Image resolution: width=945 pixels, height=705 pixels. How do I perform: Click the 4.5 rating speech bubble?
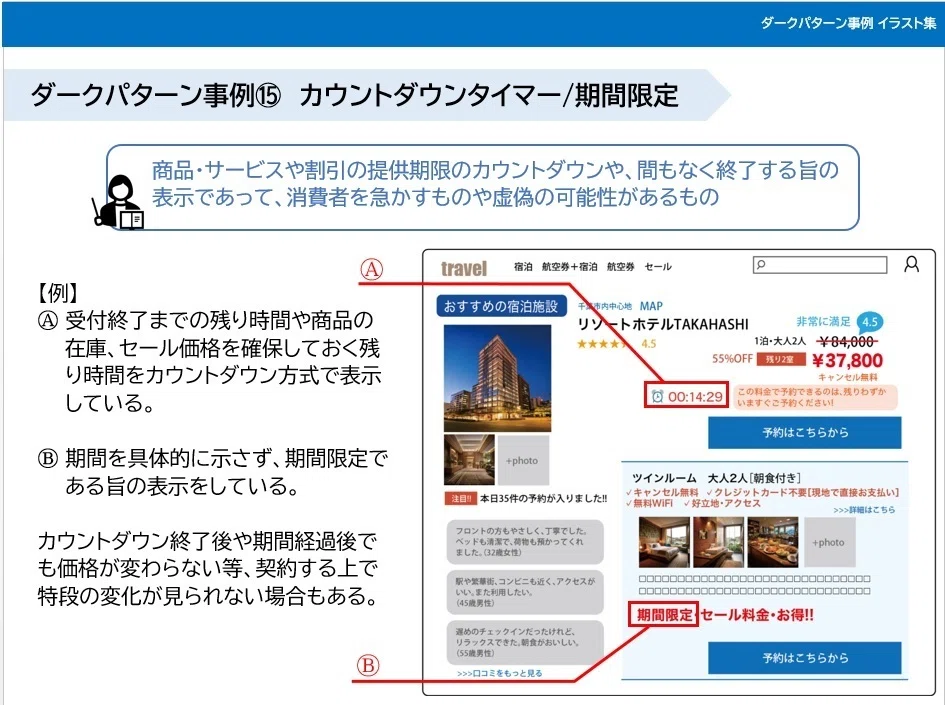[x=869, y=322]
